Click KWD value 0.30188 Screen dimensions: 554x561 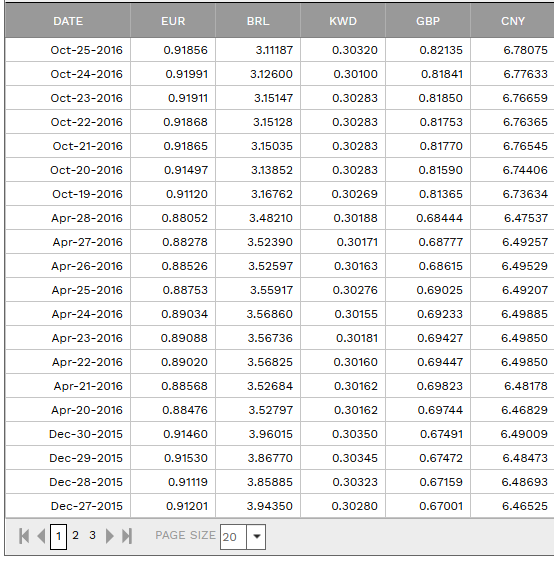[x=355, y=218]
